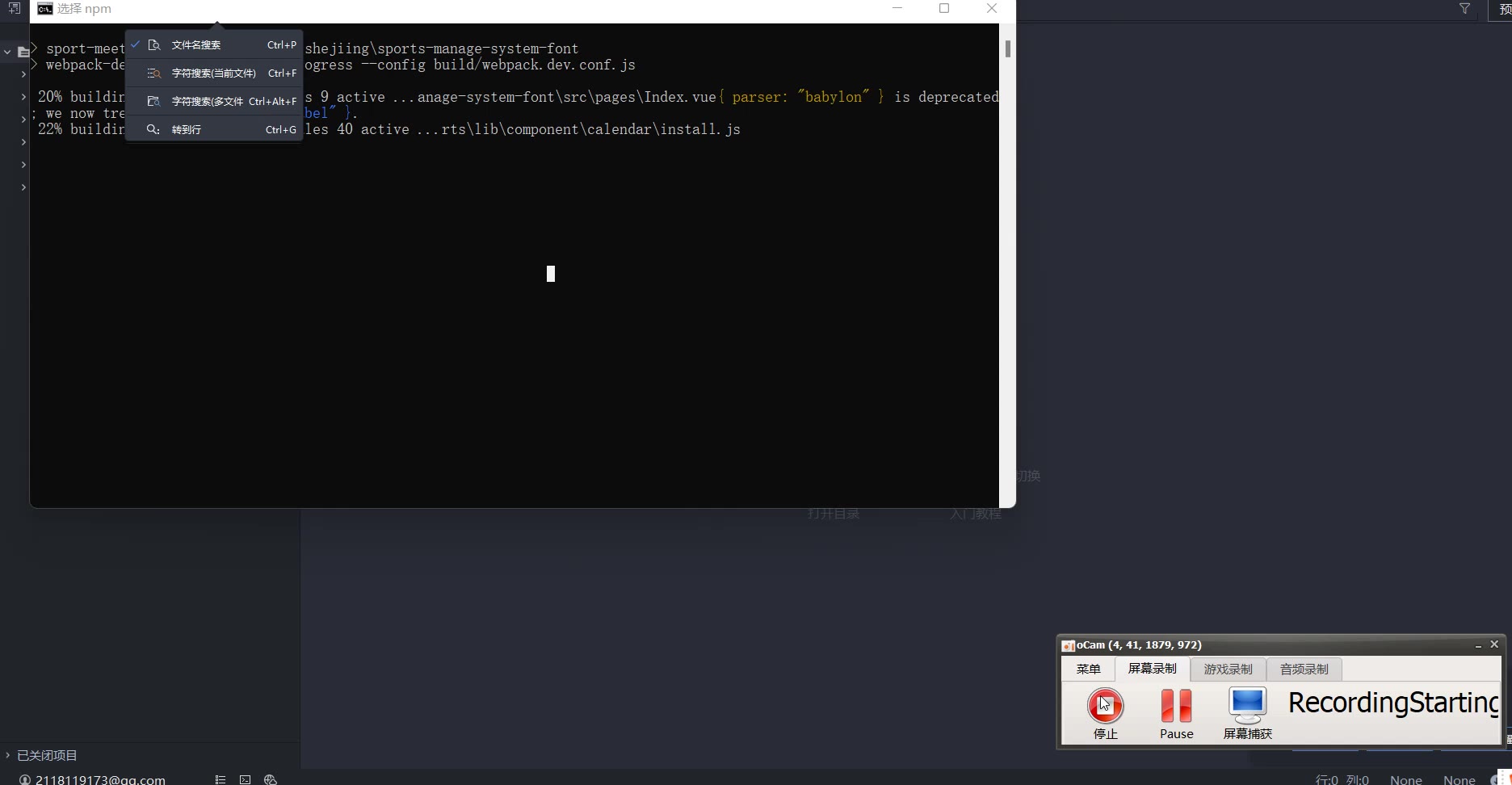Click 屏幕捕获 screen capture in oCam
The height and width of the screenshot is (785, 1512).
tap(1247, 713)
